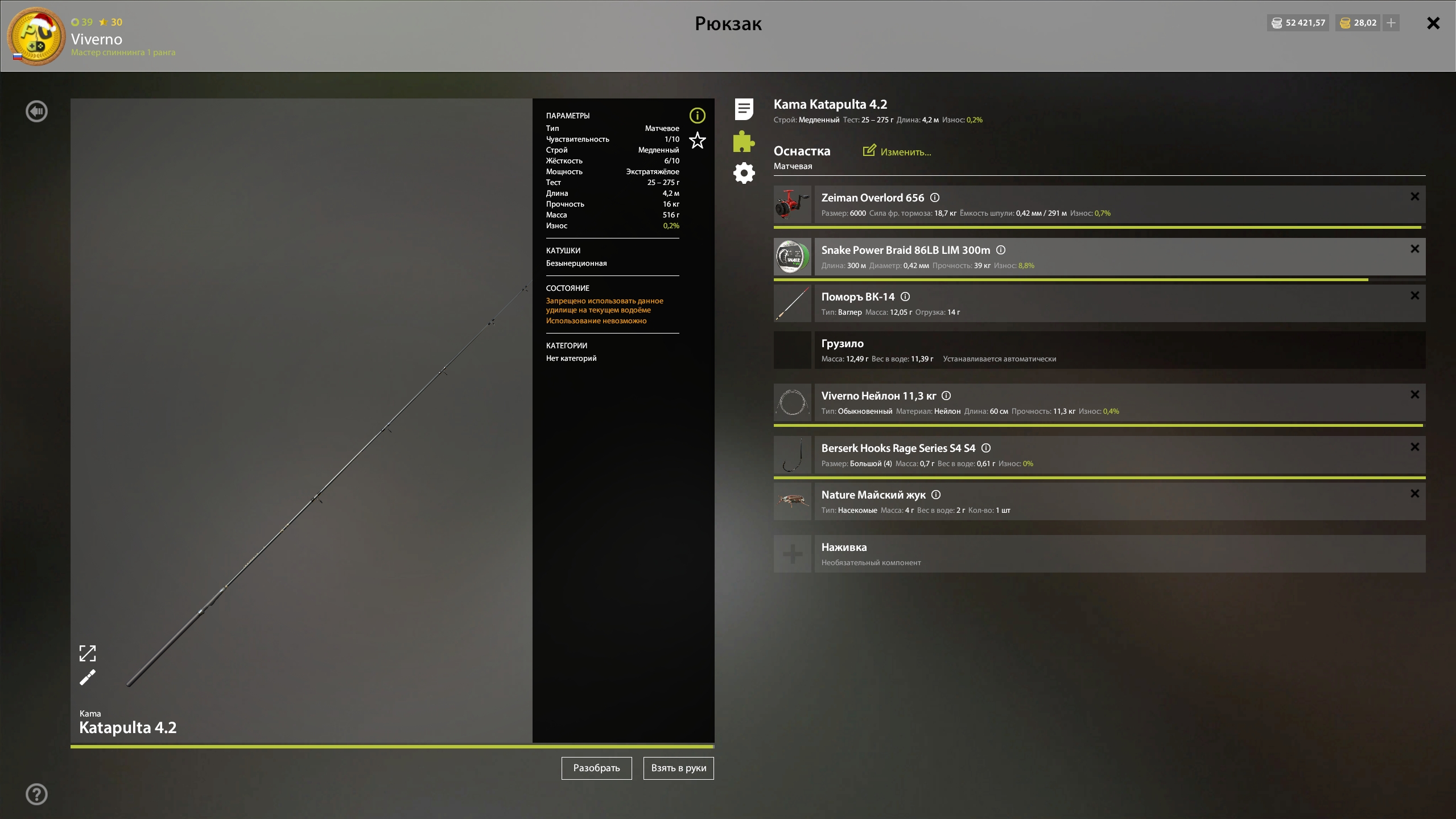The height and width of the screenshot is (819, 1456).
Task: Open rod parameters info icon
Action: (x=697, y=116)
